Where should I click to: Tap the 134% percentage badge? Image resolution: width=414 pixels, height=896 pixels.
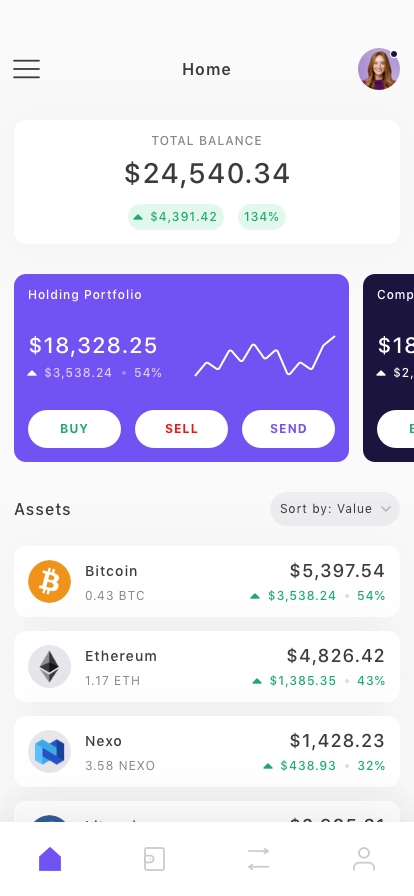tap(262, 217)
